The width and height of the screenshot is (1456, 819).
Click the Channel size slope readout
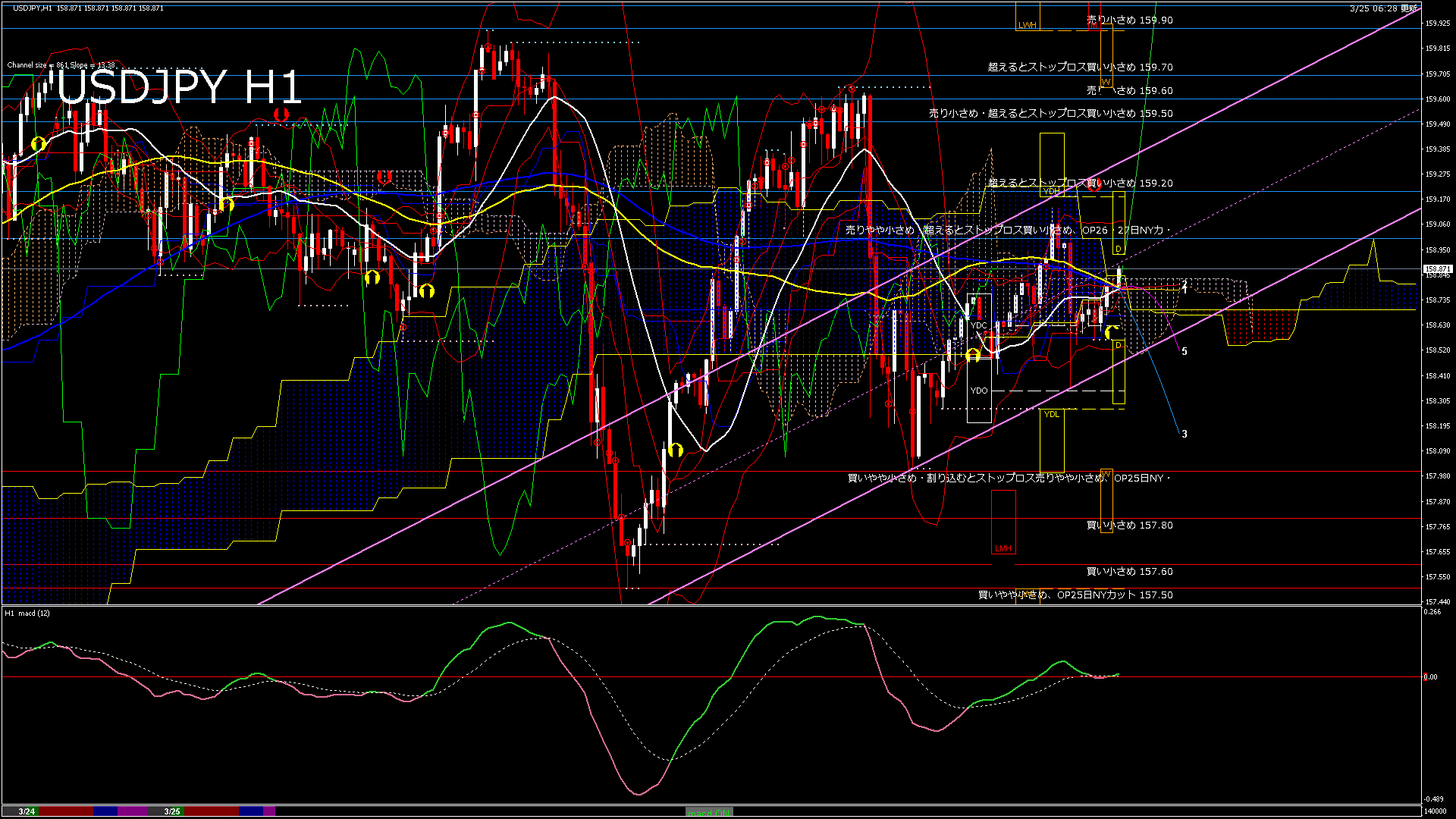coord(61,65)
